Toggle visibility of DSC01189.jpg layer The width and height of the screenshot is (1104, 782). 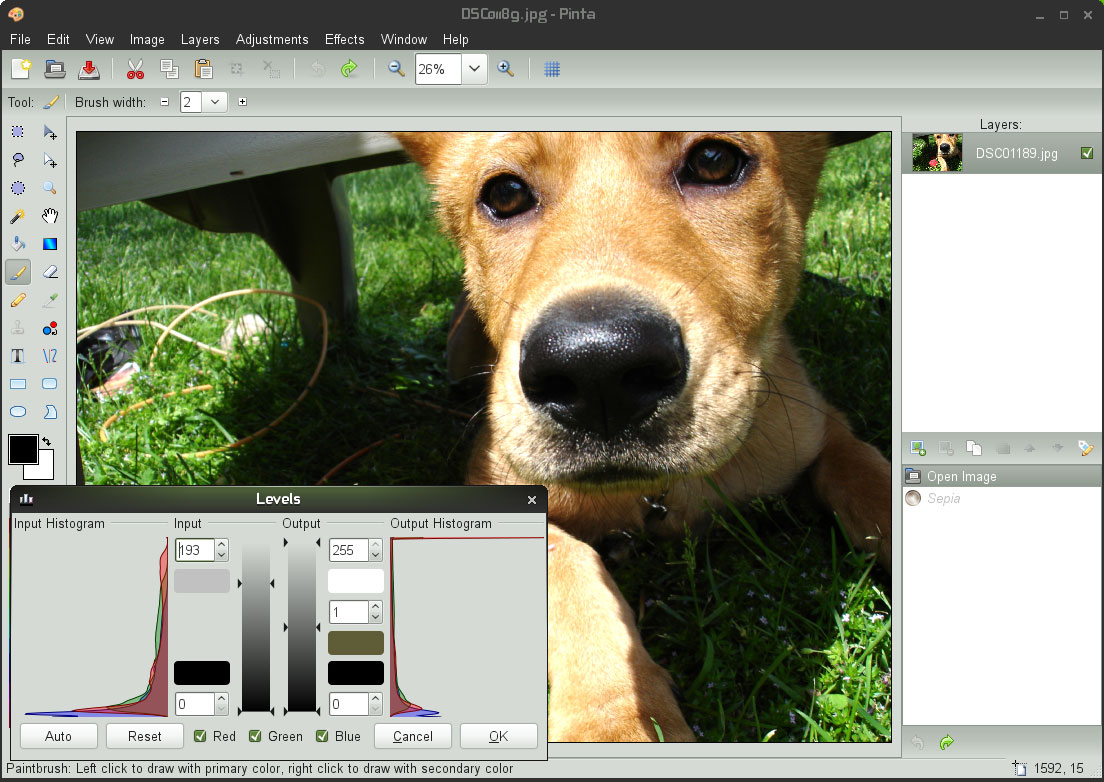pyautogui.click(x=1087, y=154)
